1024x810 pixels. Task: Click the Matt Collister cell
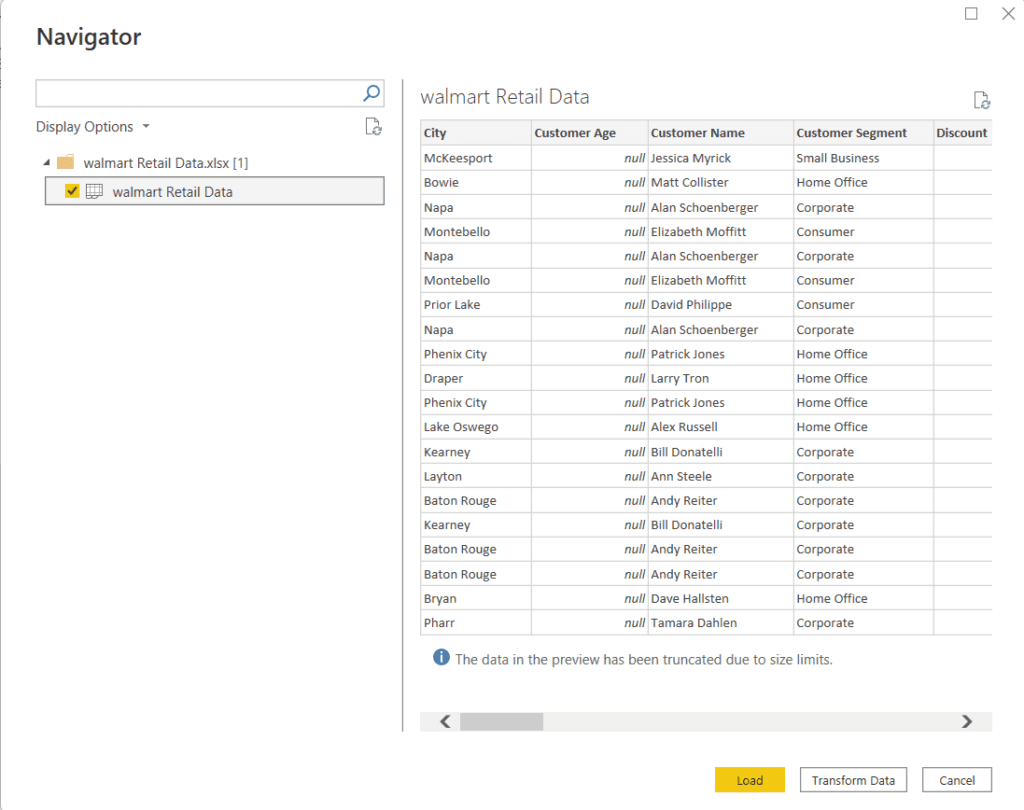721,182
